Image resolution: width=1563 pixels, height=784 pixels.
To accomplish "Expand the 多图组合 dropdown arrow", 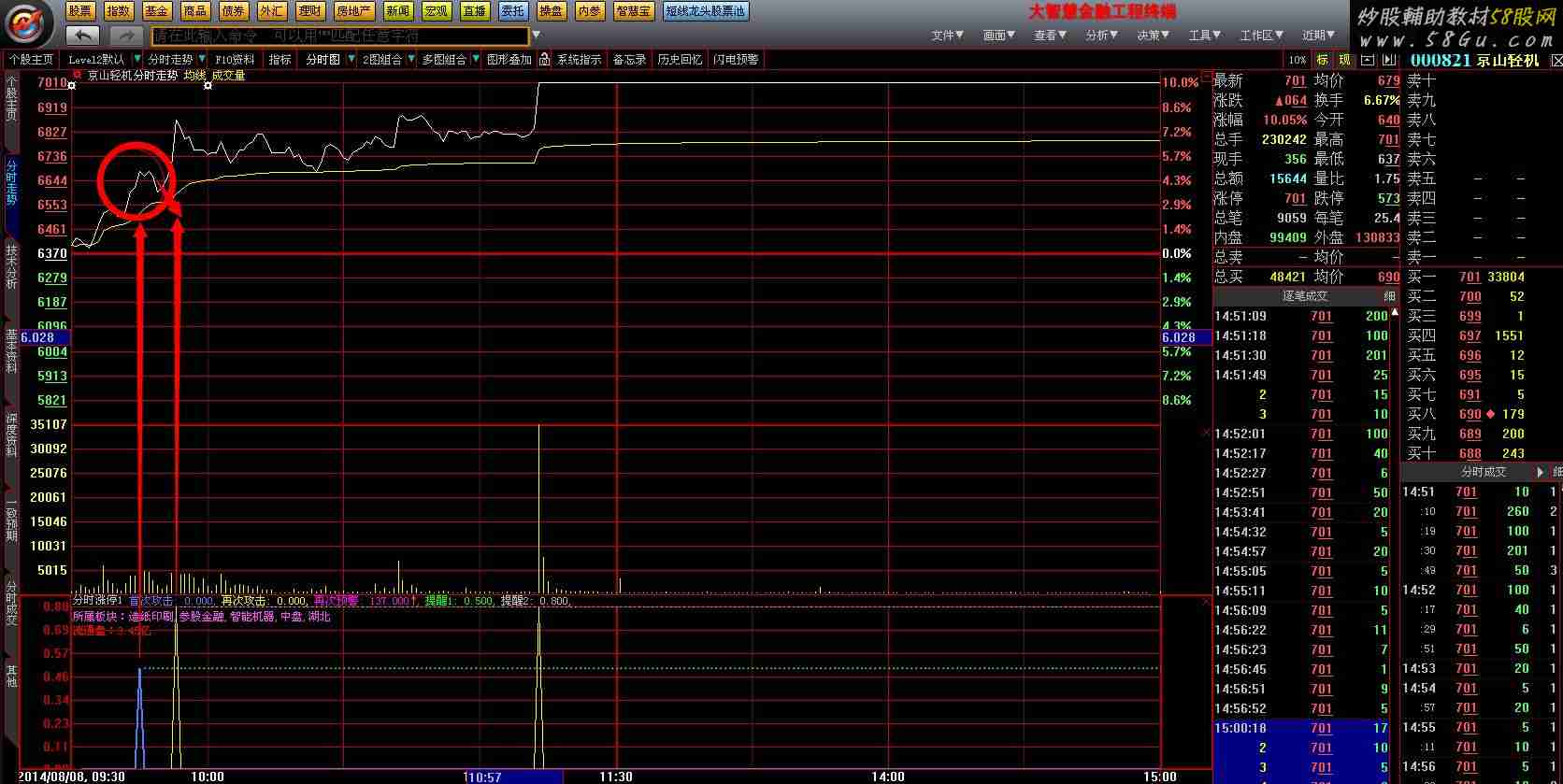I will (475, 59).
